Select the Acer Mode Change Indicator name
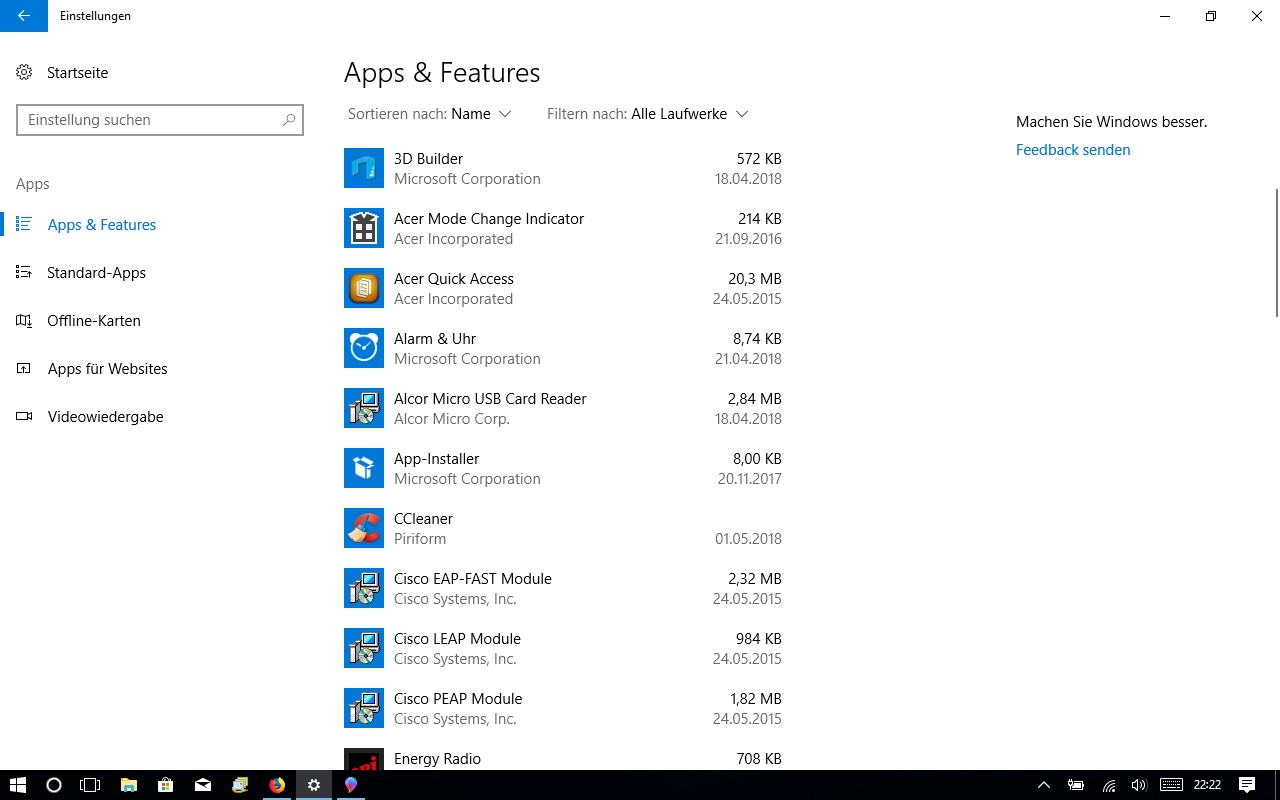The width and height of the screenshot is (1280, 800). pyautogui.click(x=489, y=219)
